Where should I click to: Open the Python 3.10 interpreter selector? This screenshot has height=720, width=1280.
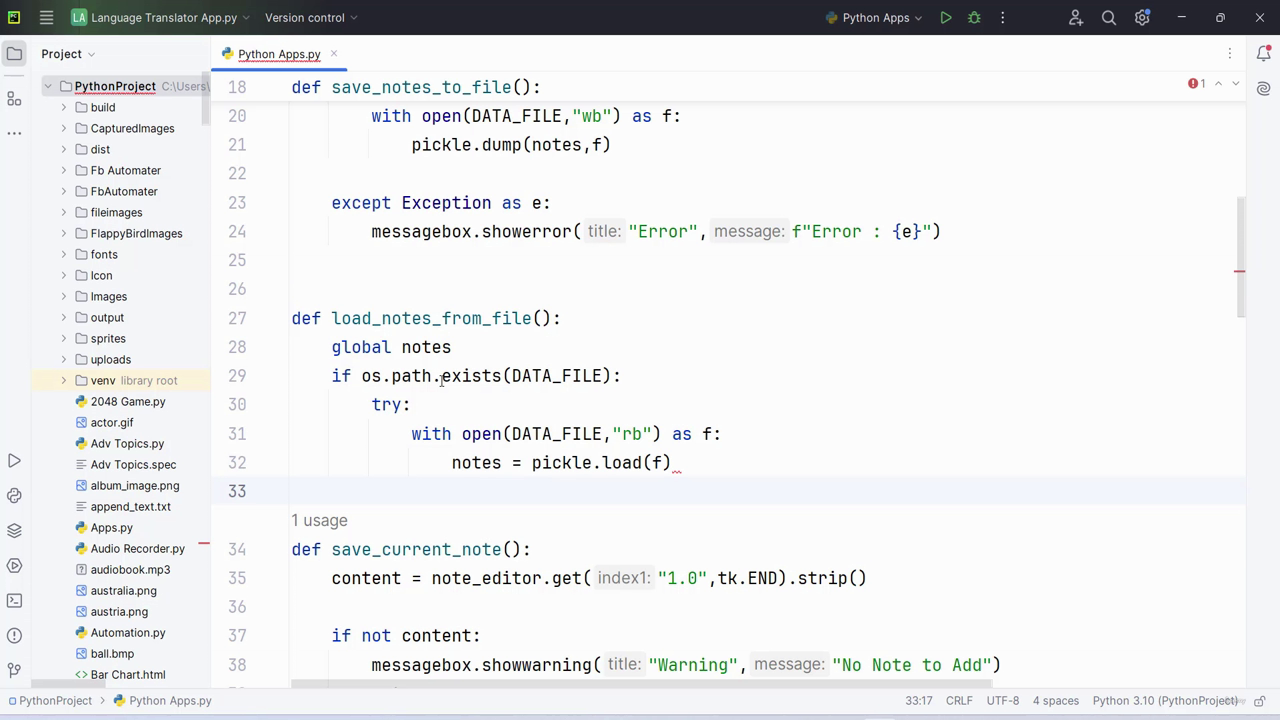pyautogui.click(x=1165, y=701)
